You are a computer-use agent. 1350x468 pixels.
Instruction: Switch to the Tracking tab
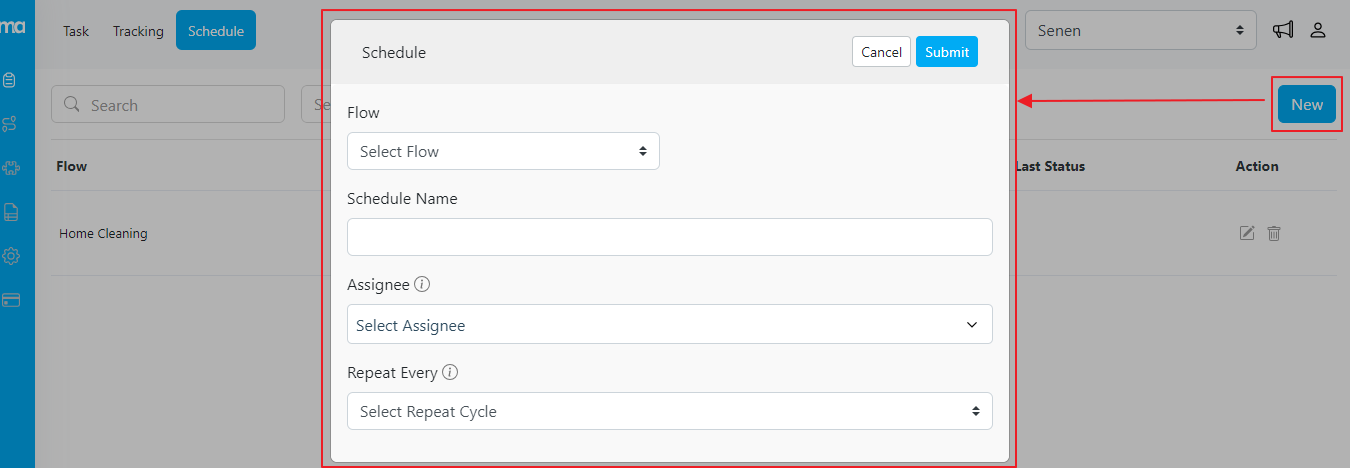(x=138, y=31)
